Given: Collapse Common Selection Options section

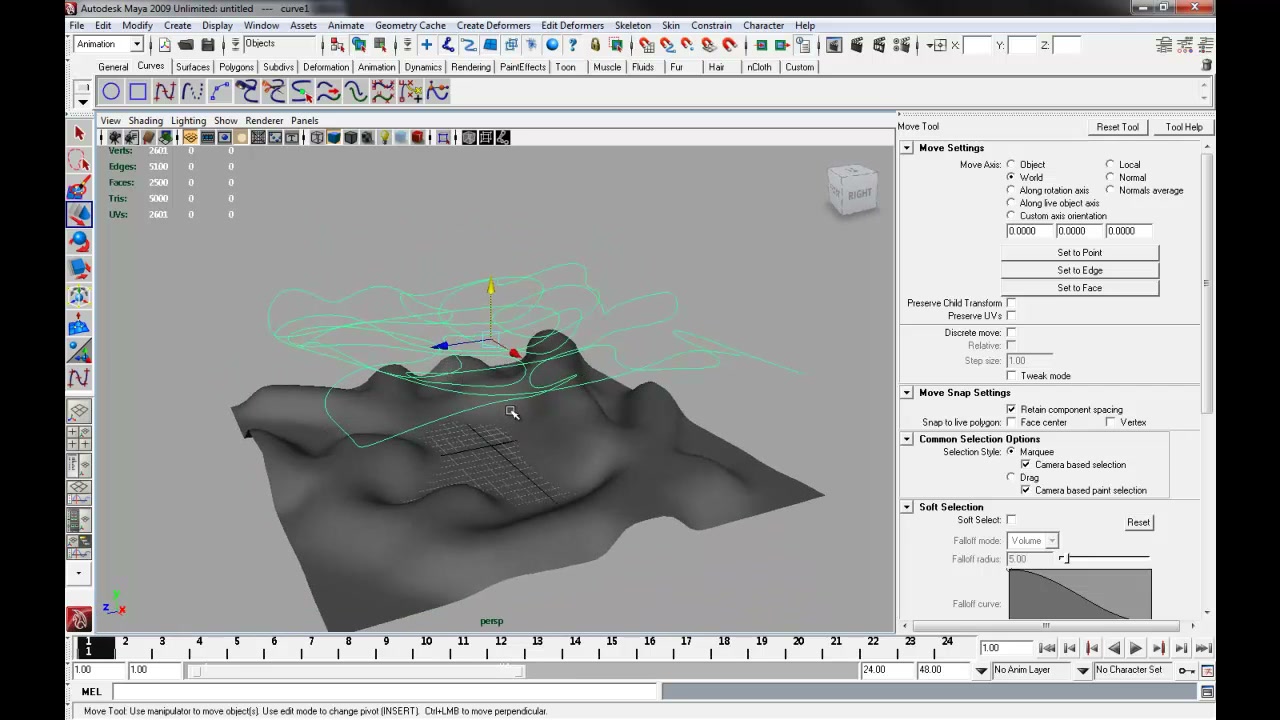Looking at the screenshot, I should click(907, 439).
